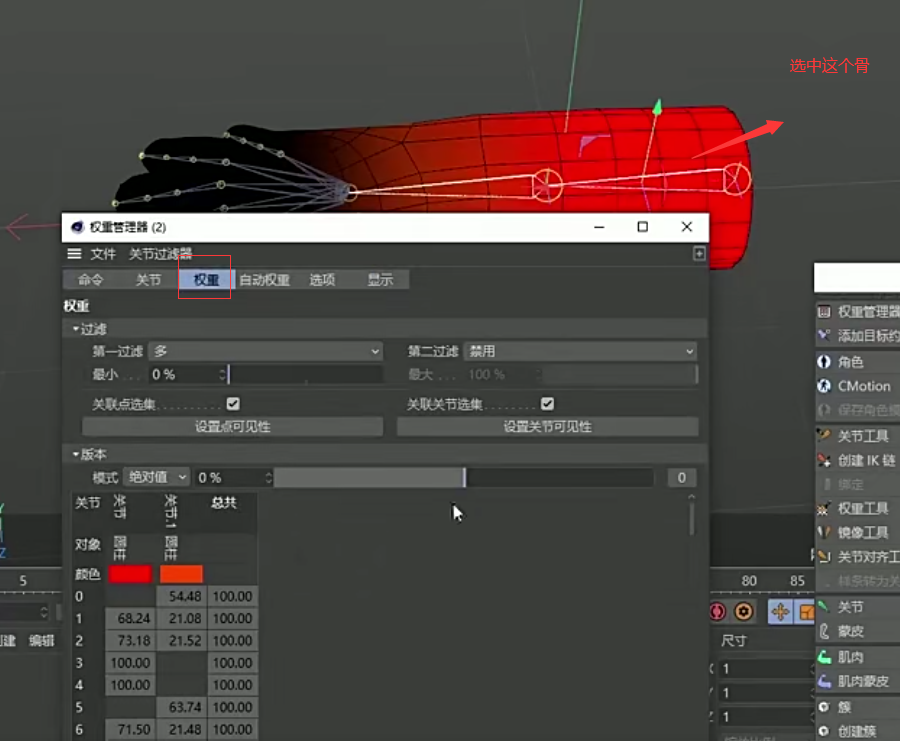Click the 设置点可见性 button

point(232,426)
